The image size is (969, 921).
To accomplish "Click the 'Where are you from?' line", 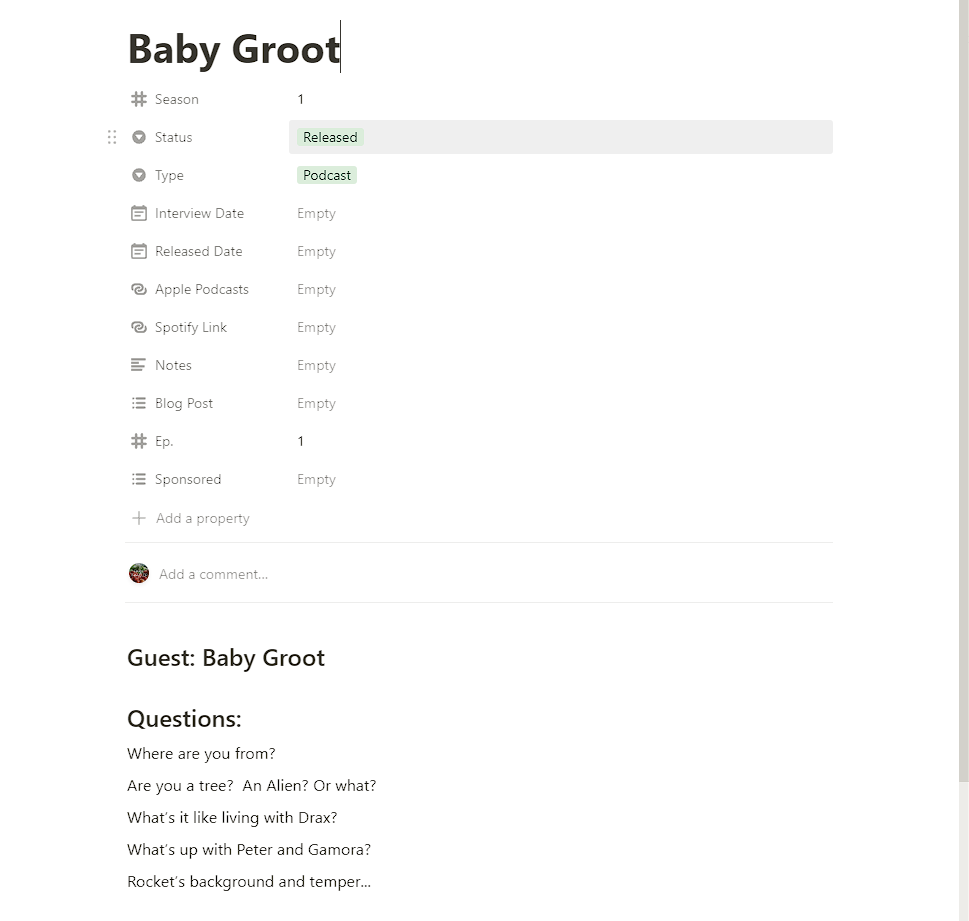I will click(201, 753).
